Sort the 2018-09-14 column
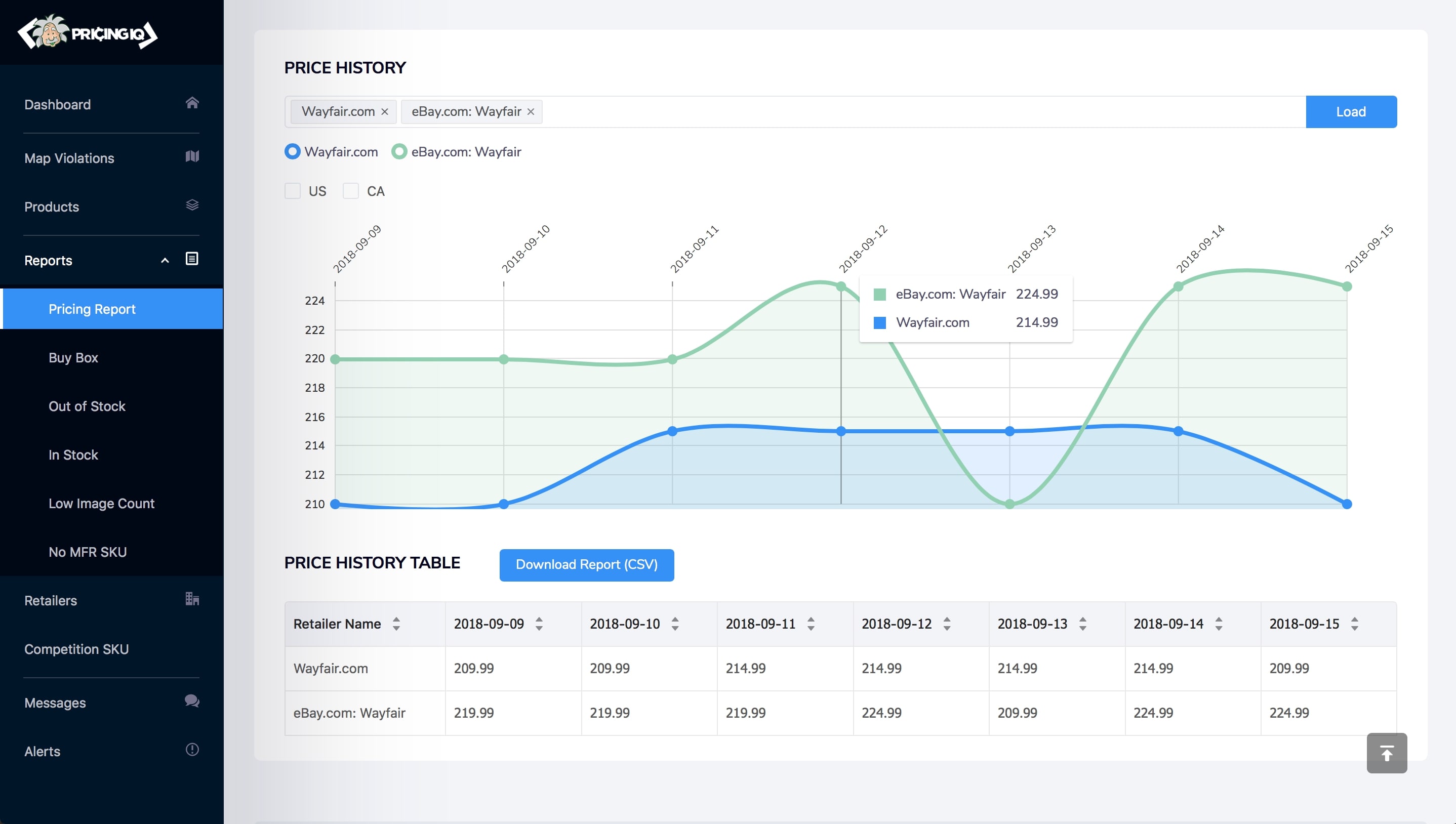The height and width of the screenshot is (824, 1456). tap(1219, 624)
